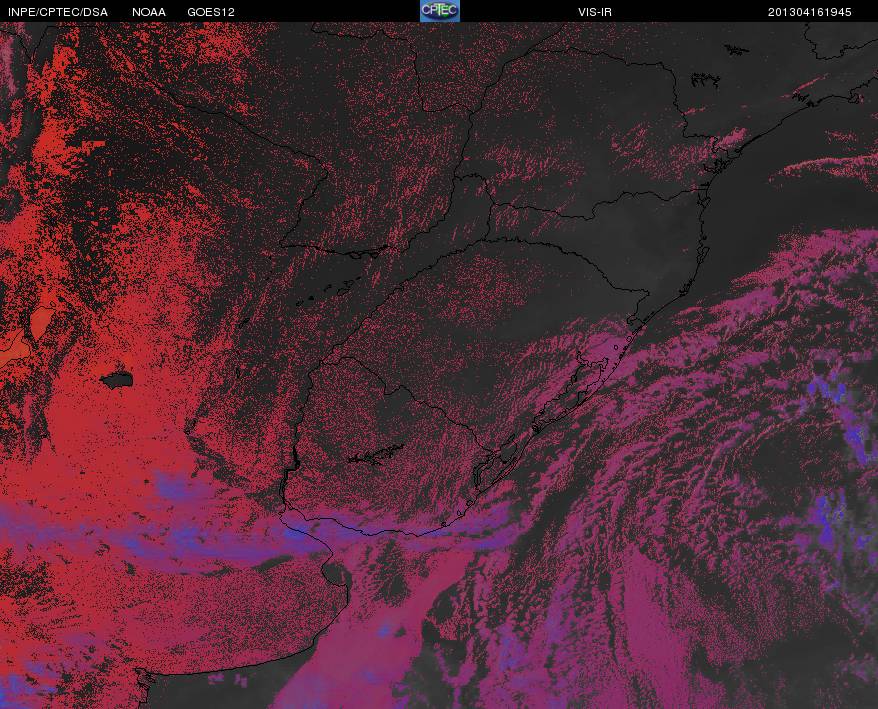Viewport: 878px width, 709px height.
Task: Click the NOAA label in the header
Action: [149, 12]
